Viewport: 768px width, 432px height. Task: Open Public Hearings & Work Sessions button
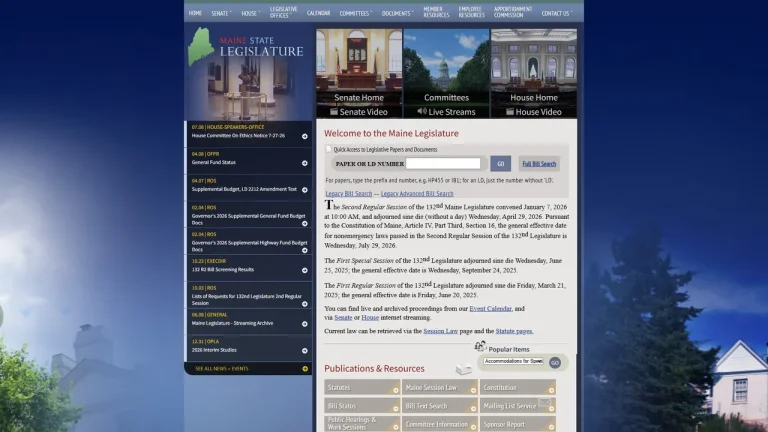(362, 424)
